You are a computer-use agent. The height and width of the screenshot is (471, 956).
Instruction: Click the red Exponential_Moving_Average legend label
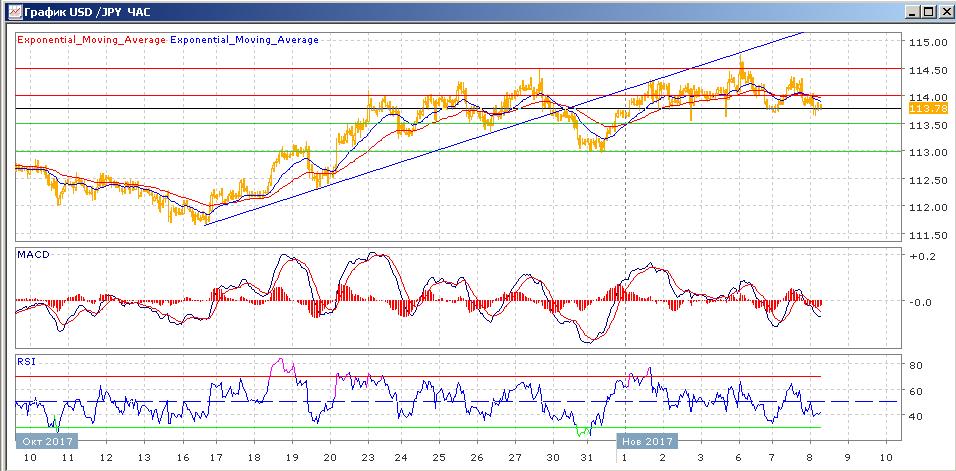click(x=91, y=40)
